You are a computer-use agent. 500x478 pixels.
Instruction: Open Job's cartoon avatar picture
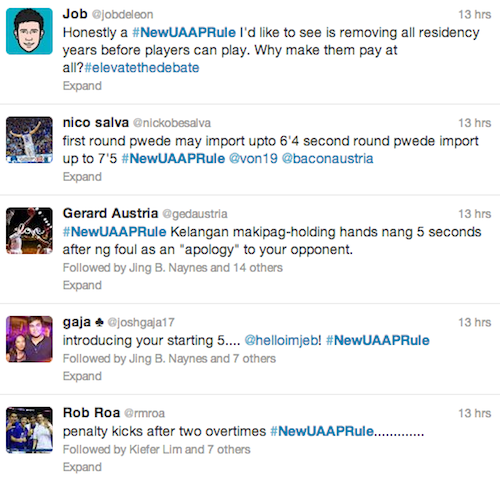(x=29, y=31)
